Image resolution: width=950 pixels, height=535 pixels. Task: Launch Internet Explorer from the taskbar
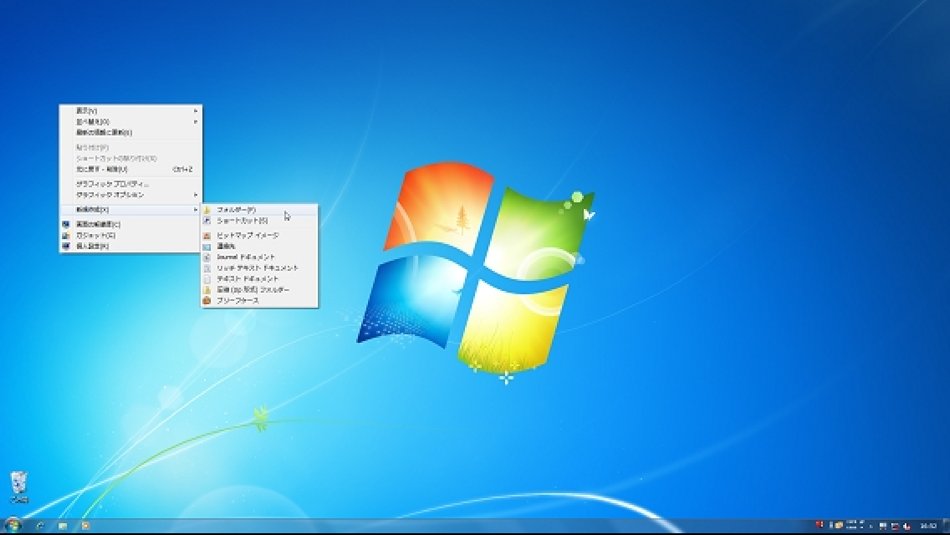[x=40, y=526]
